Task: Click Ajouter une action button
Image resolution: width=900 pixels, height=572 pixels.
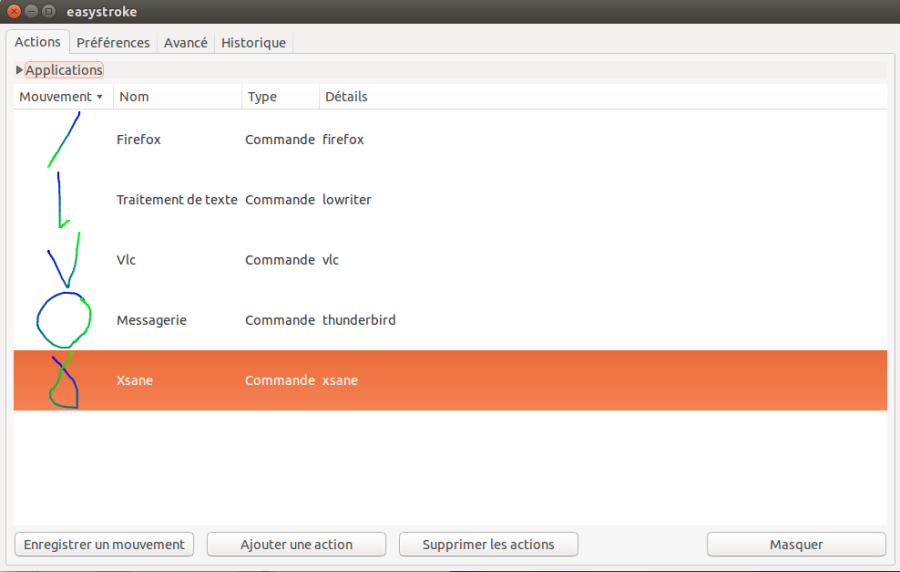Action: click(296, 544)
